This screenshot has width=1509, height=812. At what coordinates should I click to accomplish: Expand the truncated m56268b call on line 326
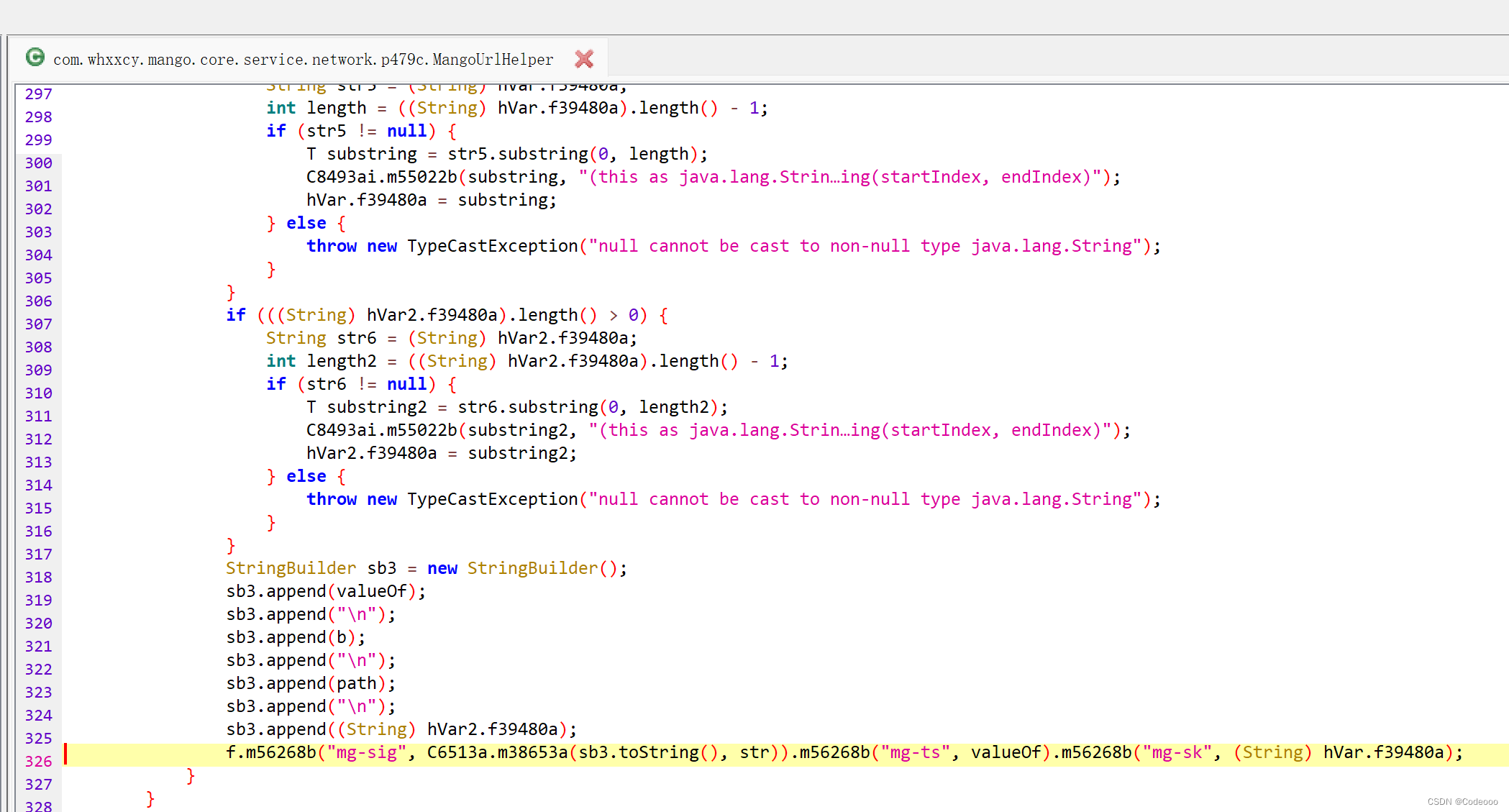(1462, 752)
